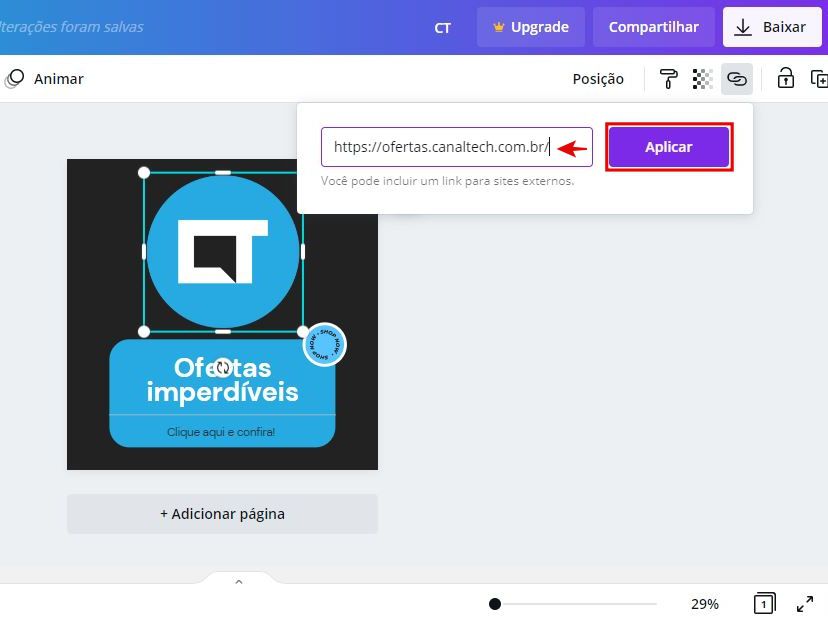Screen dimensions: 828x621
Task: Click the Animar animation icon
Action: click(14, 79)
